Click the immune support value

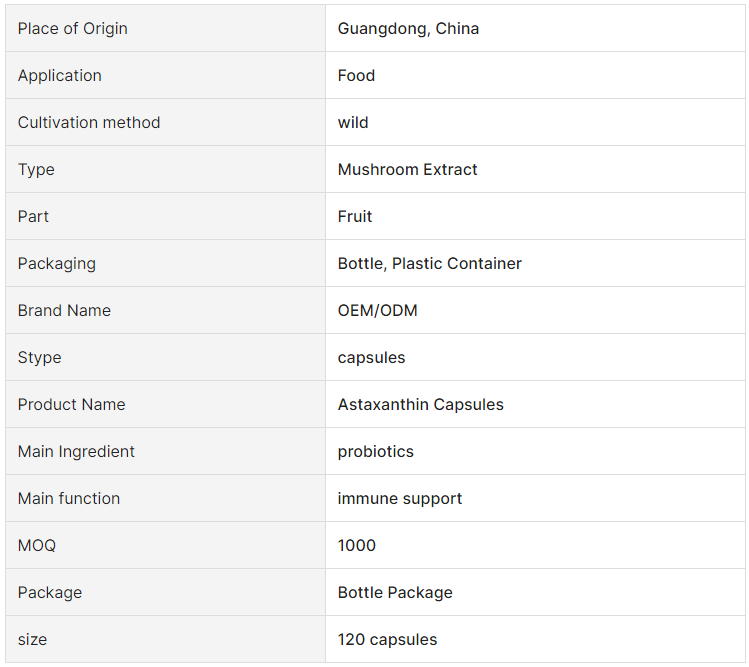(x=400, y=498)
